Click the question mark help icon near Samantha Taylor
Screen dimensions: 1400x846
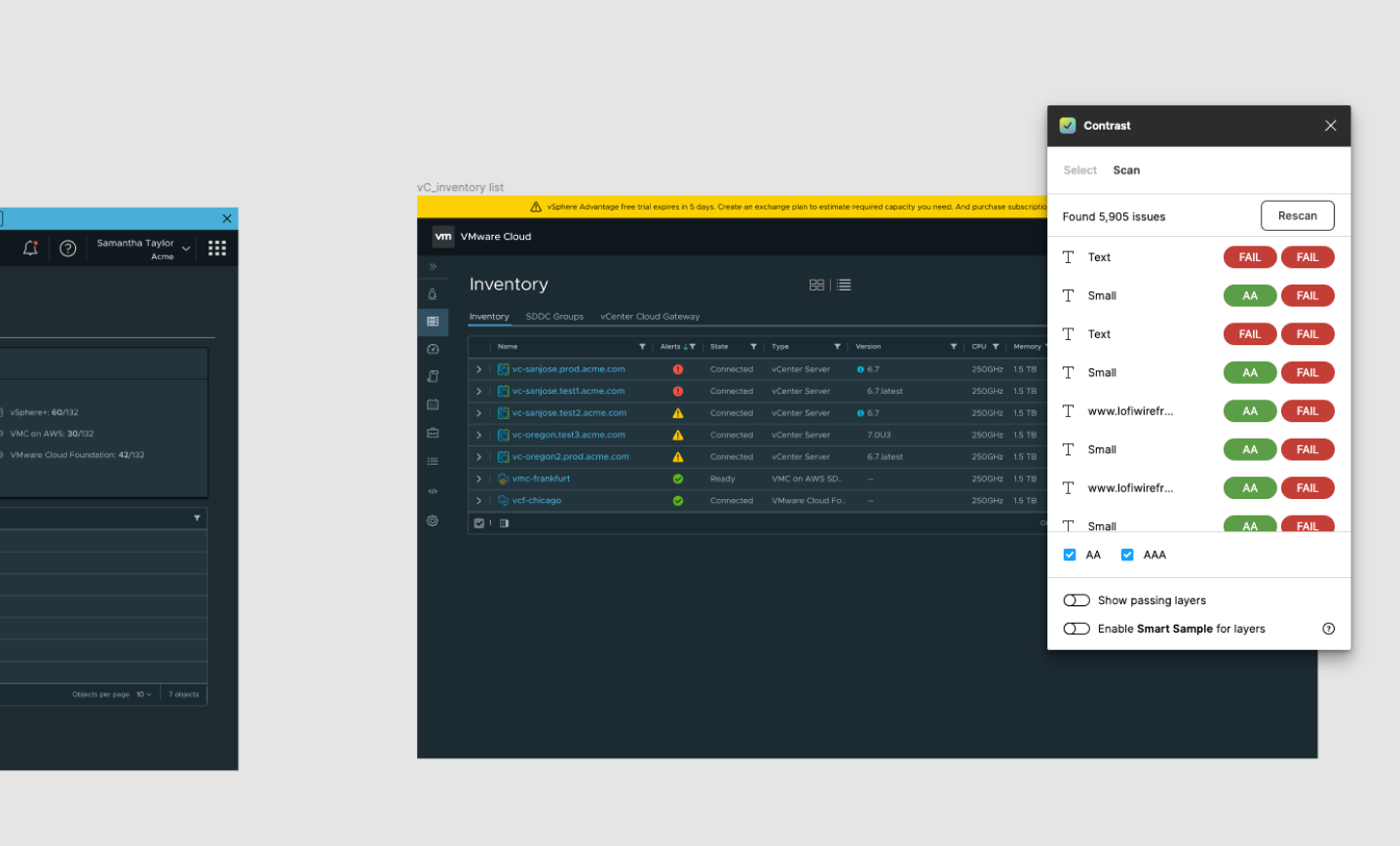coord(68,248)
